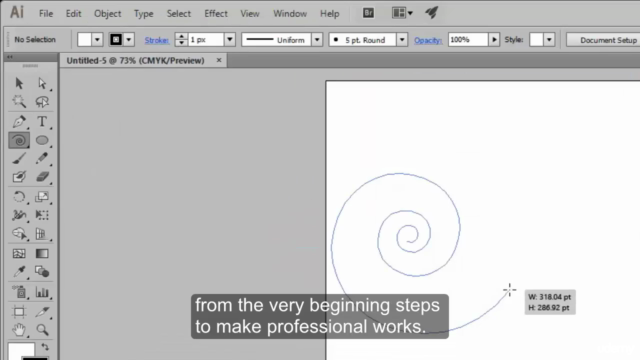Click the Stroke panel link
Image resolution: width=640 pixels, height=360 pixels.
(x=156, y=40)
